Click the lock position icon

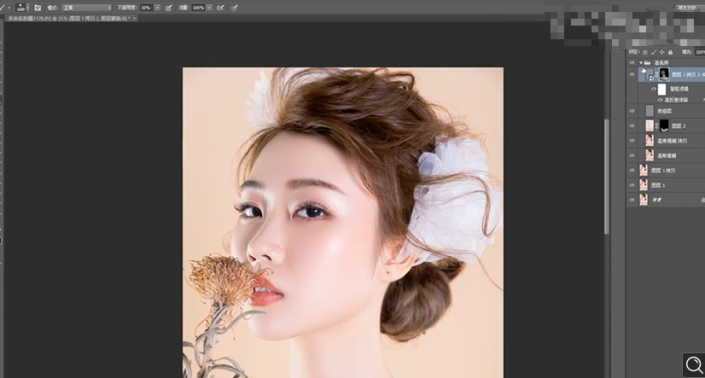click(x=661, y=52)
